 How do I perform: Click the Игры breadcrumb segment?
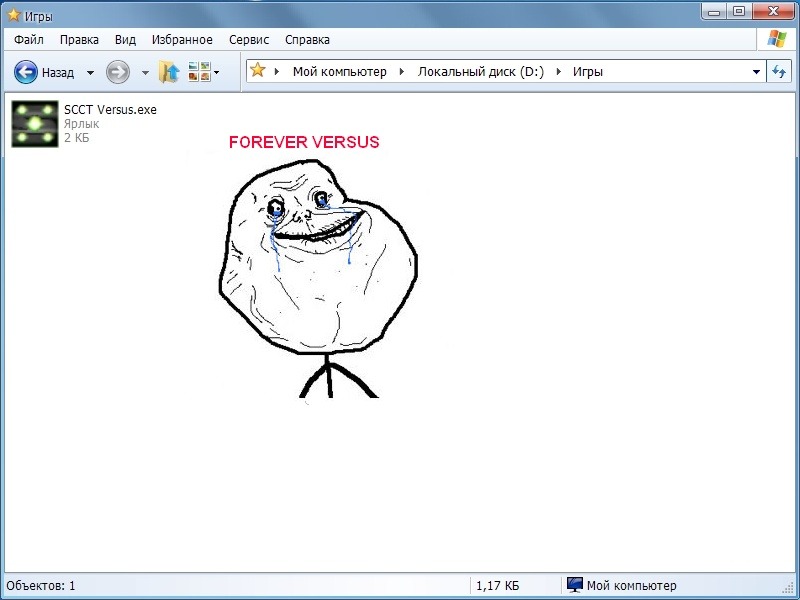[588, 72]
